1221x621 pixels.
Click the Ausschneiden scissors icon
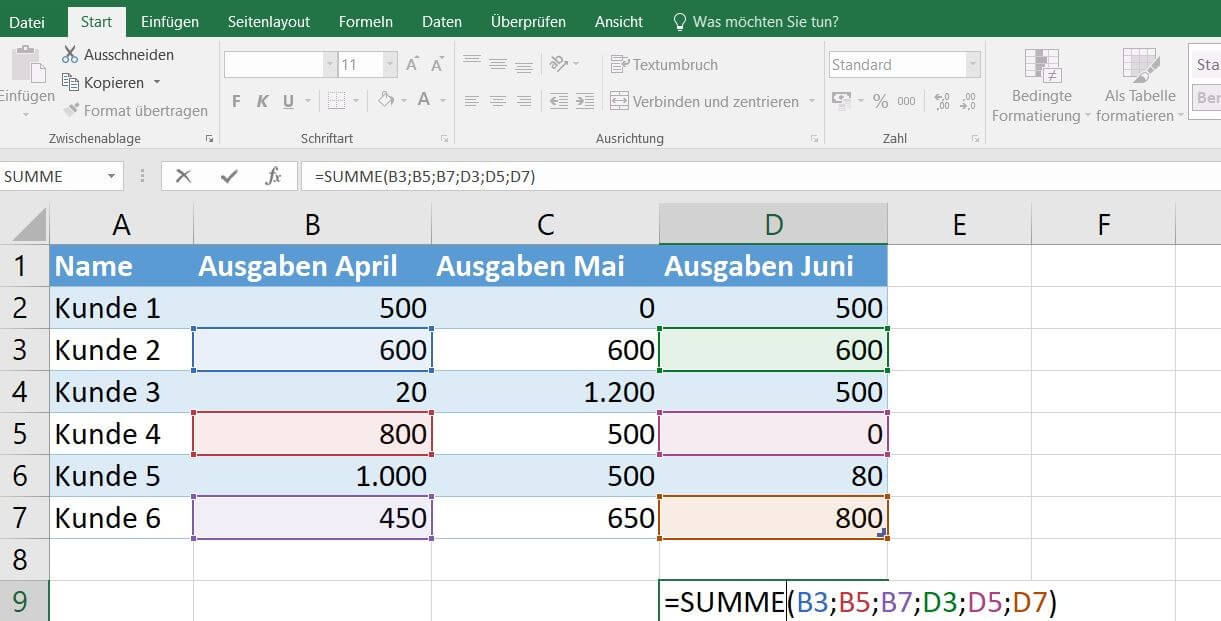point(70,54)
